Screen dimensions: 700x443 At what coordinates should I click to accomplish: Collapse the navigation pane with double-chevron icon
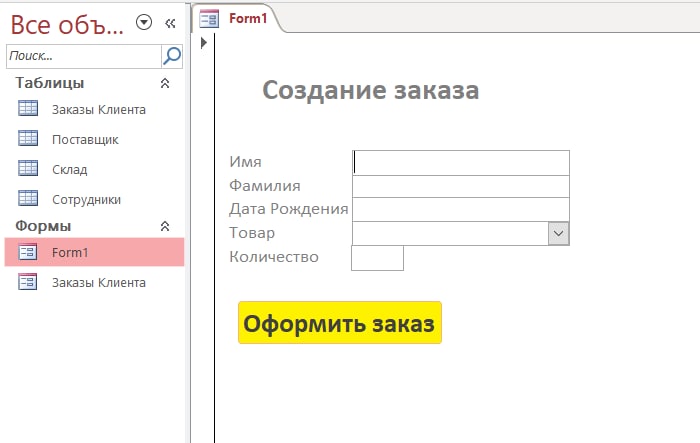(170, 23)
